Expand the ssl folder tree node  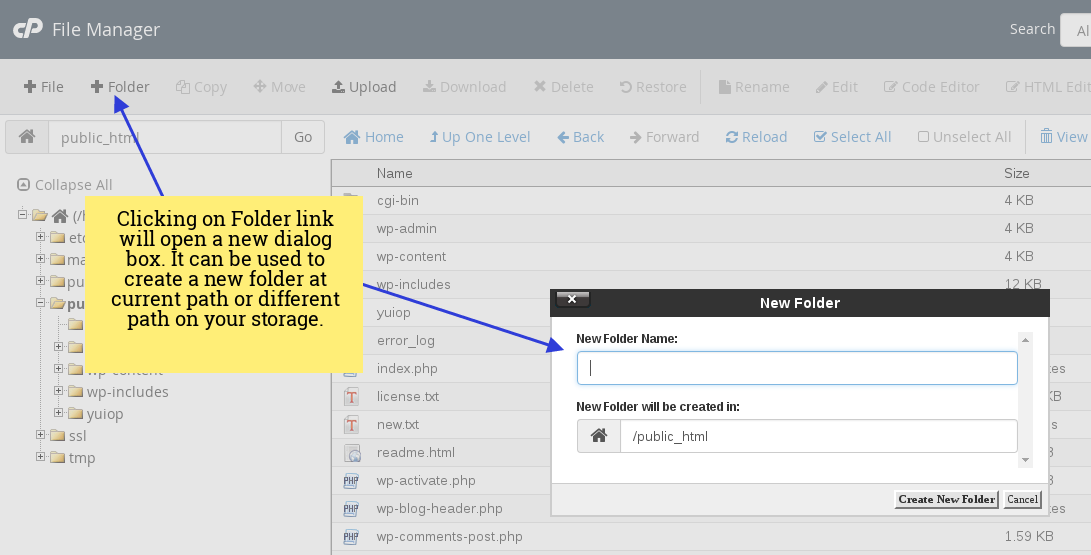[x=41, y=435]
